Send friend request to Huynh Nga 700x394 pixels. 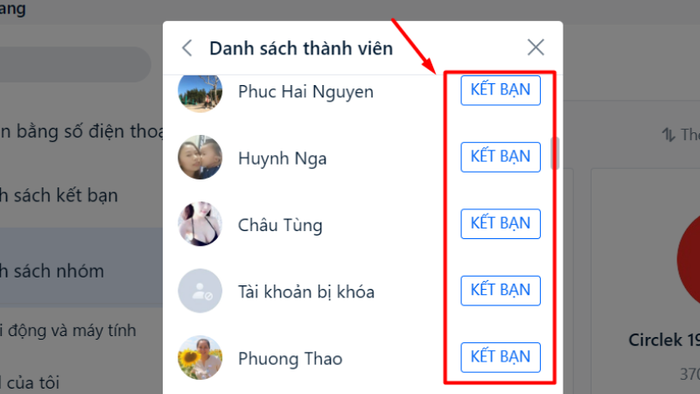[500, 157]
